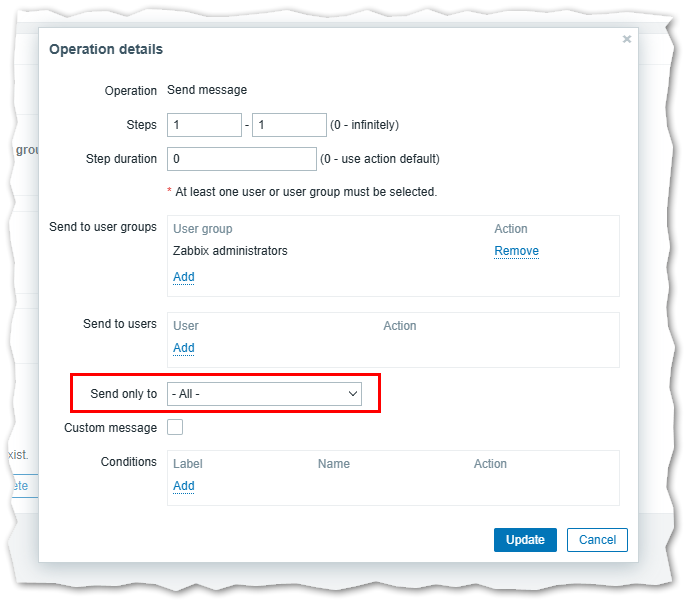Enable the Custom message checkbox
Image resolution: width=687 pixels, height=603 pixels.
[x=175, y=428]
